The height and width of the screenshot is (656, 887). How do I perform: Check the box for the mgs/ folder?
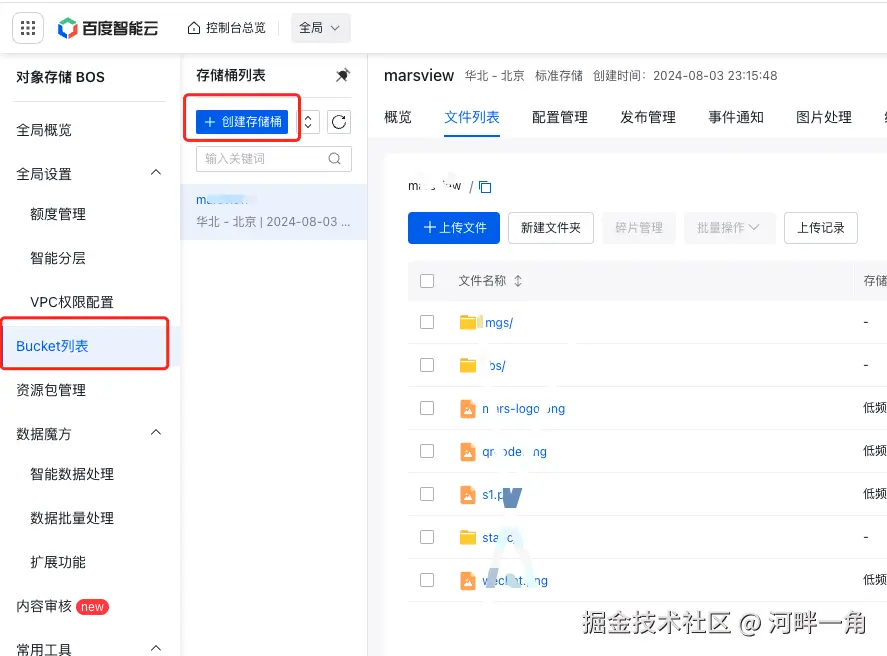click(427, 322)
